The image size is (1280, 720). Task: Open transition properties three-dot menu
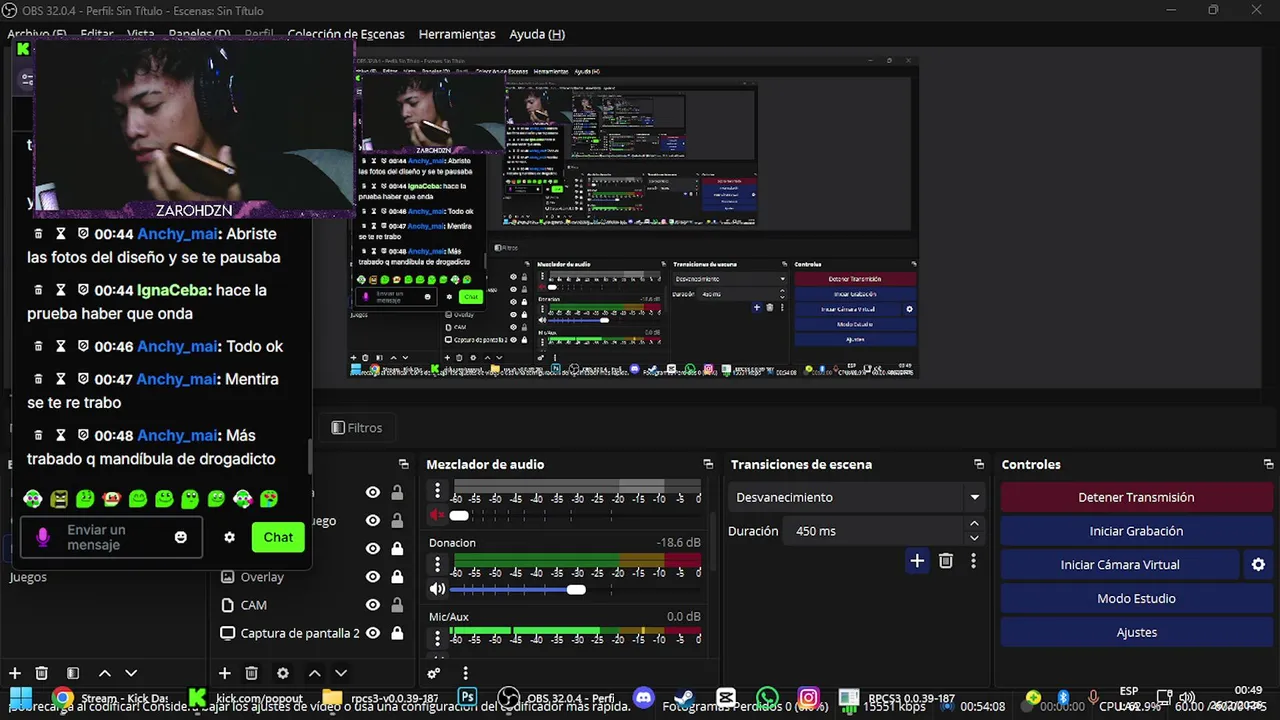click(973, 561)
